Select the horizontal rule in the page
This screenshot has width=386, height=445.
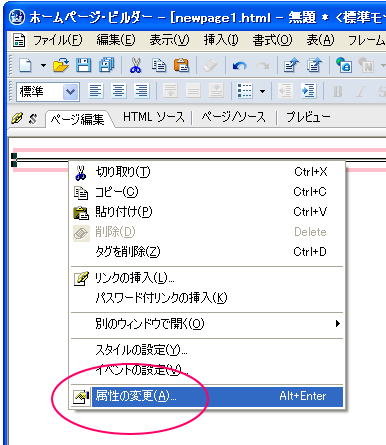(200, 160)
